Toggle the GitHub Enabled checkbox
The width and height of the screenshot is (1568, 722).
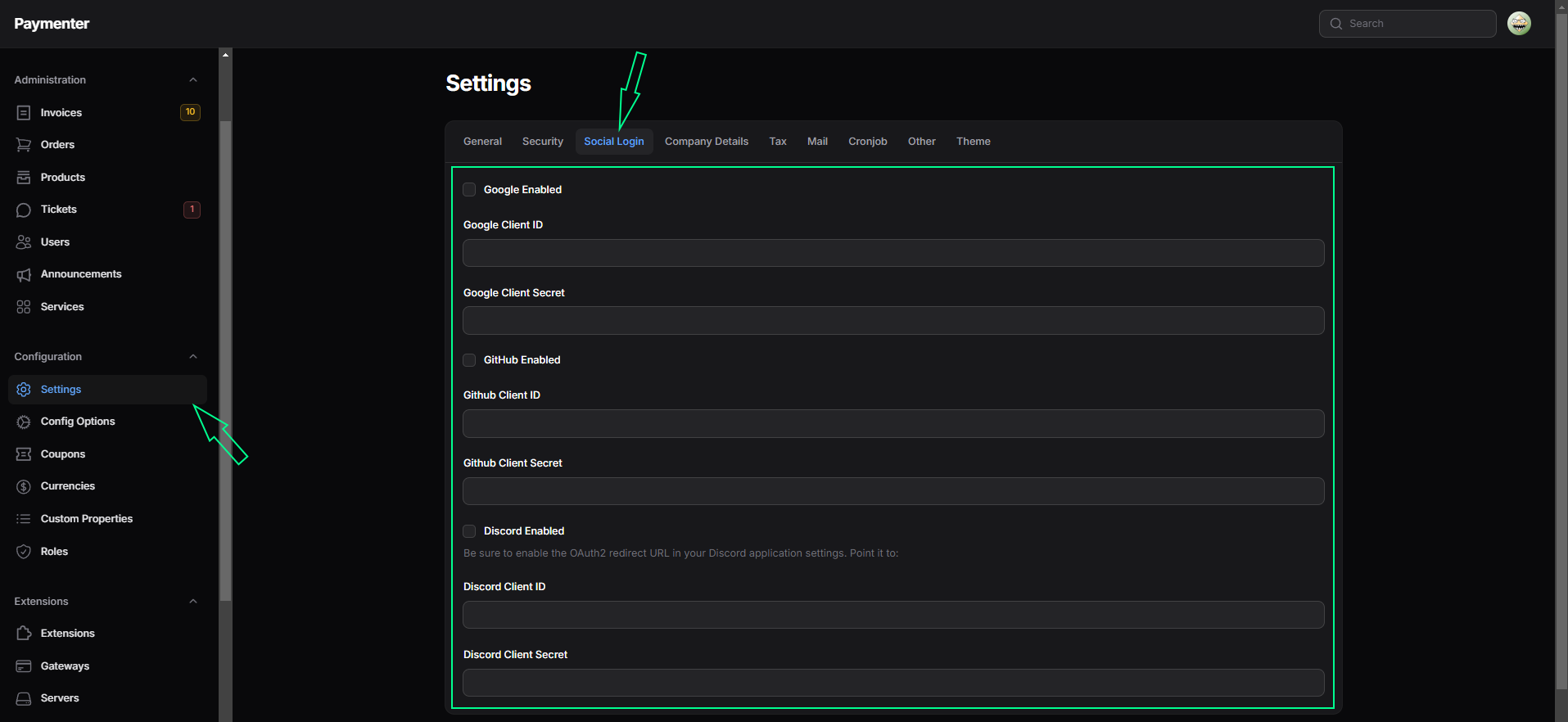[x=469, y=360]
